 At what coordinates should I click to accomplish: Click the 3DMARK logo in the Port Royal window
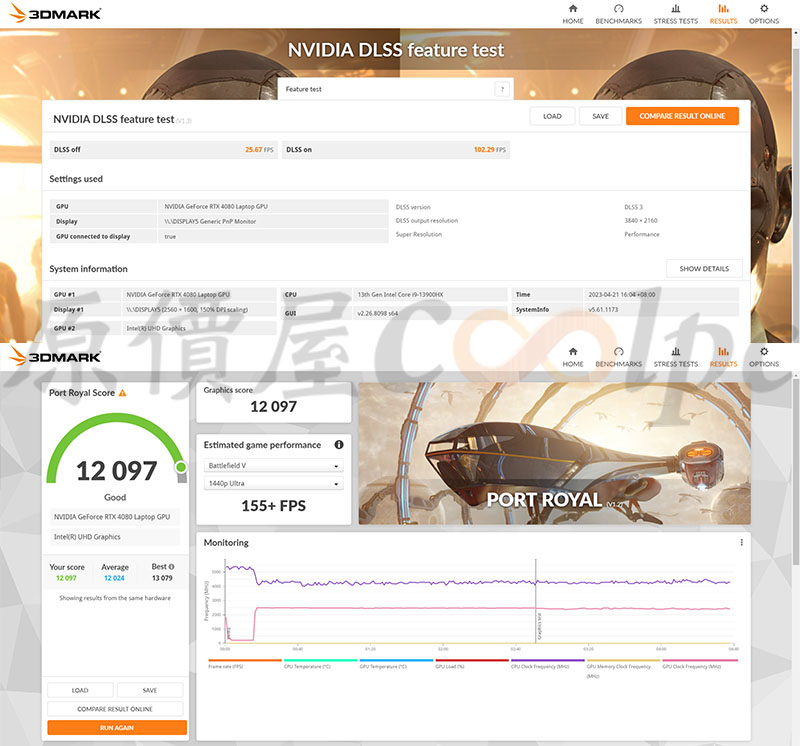55,356
